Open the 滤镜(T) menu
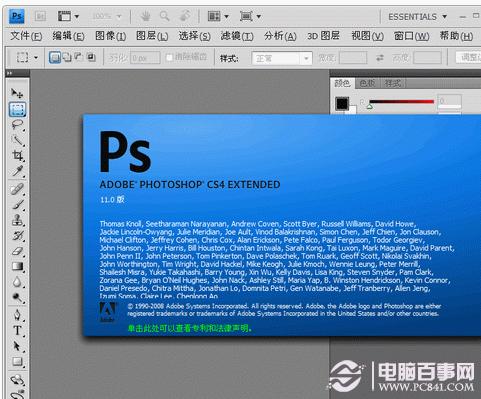The image size is (481, 399). click(x=237, y=36)
